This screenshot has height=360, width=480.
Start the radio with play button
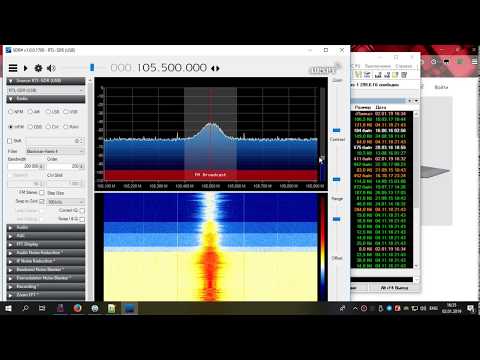(25, 68)
